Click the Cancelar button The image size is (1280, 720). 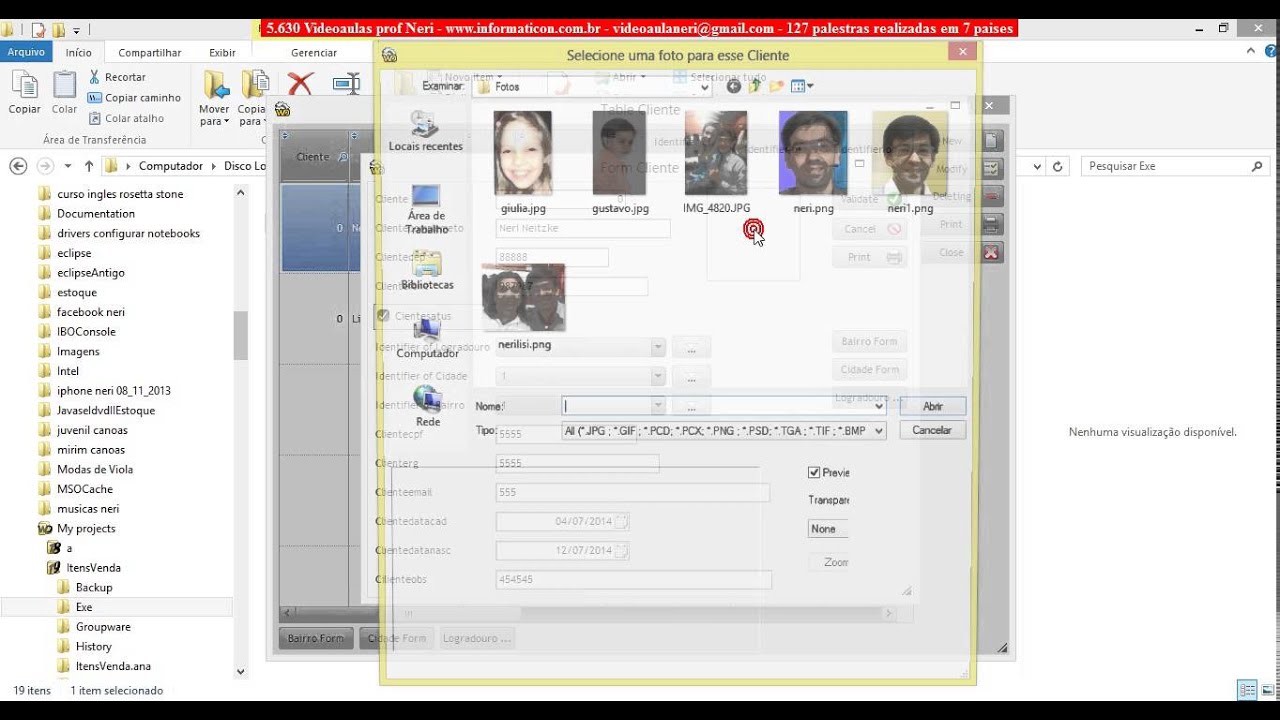pos(932,430)
